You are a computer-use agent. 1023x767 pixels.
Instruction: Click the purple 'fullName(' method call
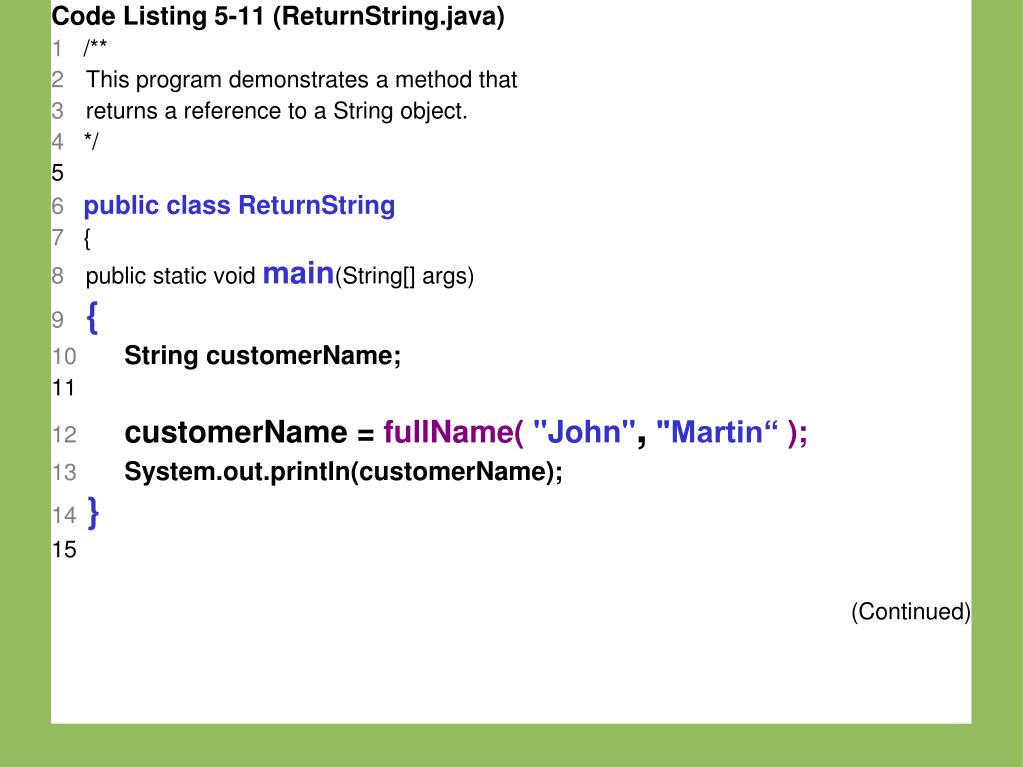453,432
